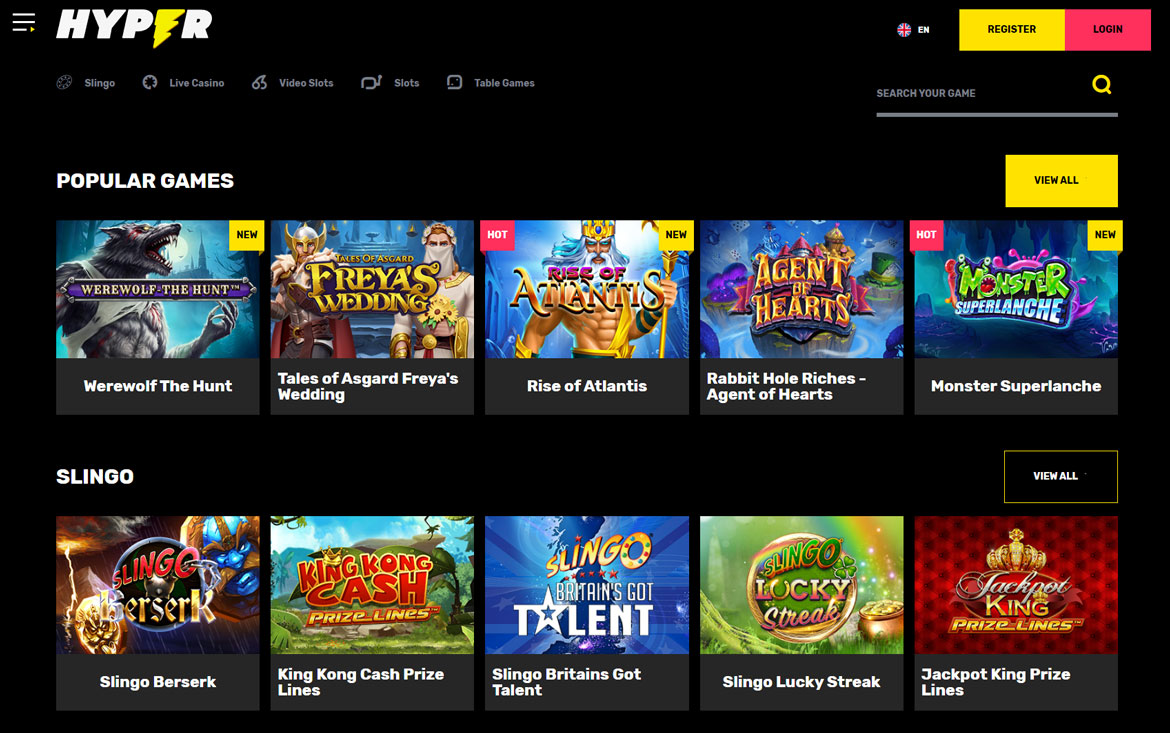Open Werewolf The Hunt game thumbnail
The width and height of the screenshot is (1170, 733).
[157, 289]
